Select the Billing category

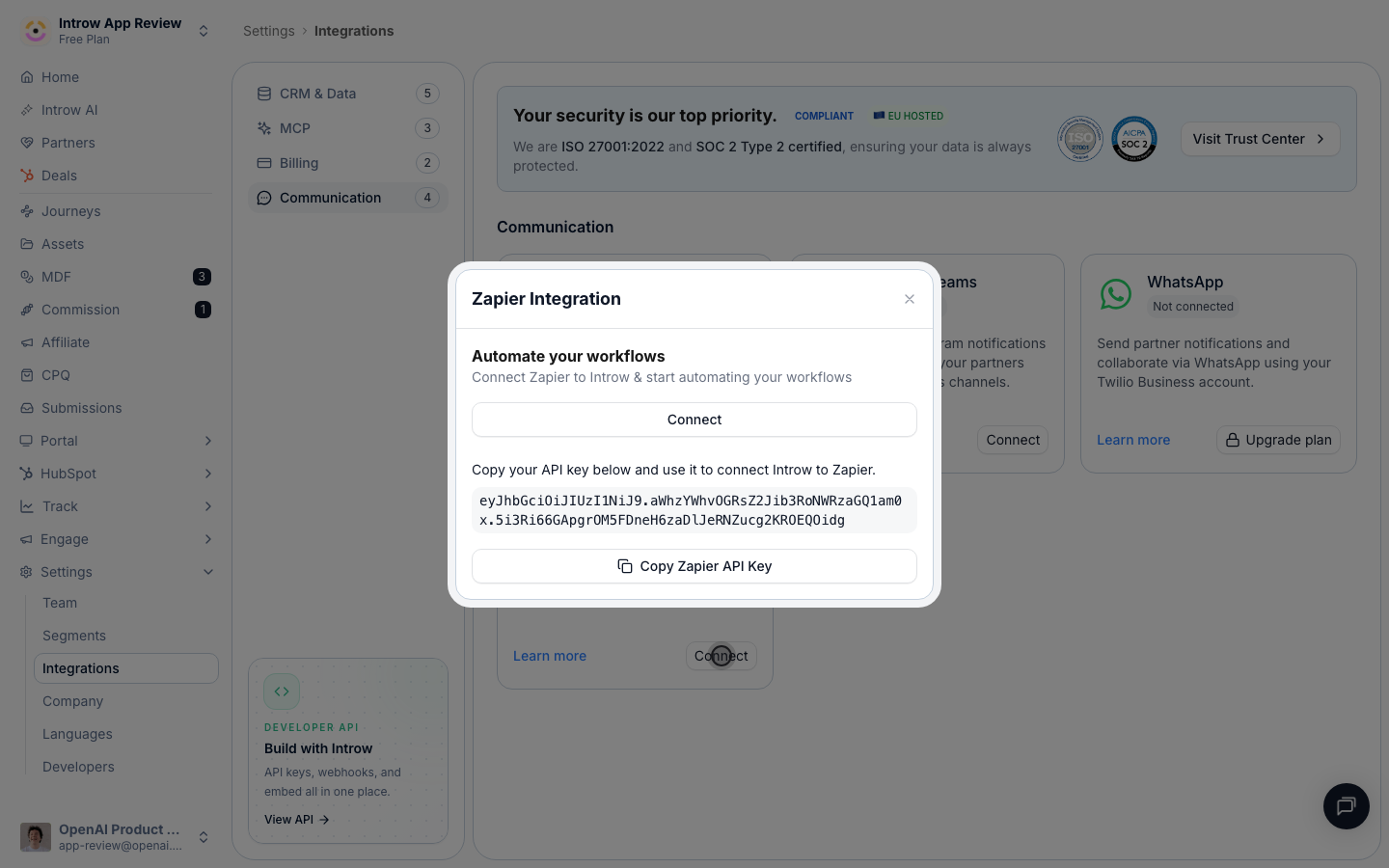coord(348,163)
